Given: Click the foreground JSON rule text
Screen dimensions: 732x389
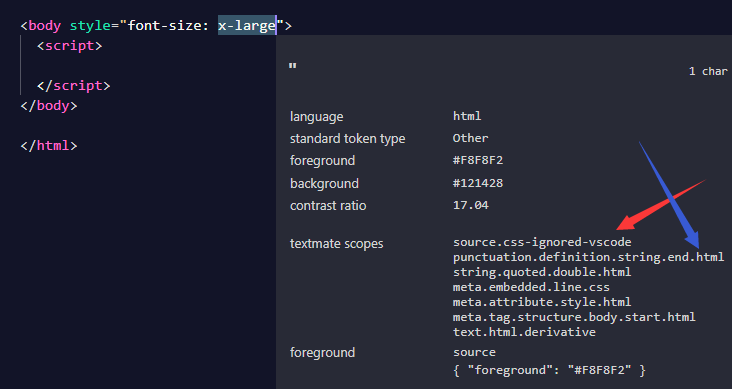Looking at the screenshot, I should (549, 370).
